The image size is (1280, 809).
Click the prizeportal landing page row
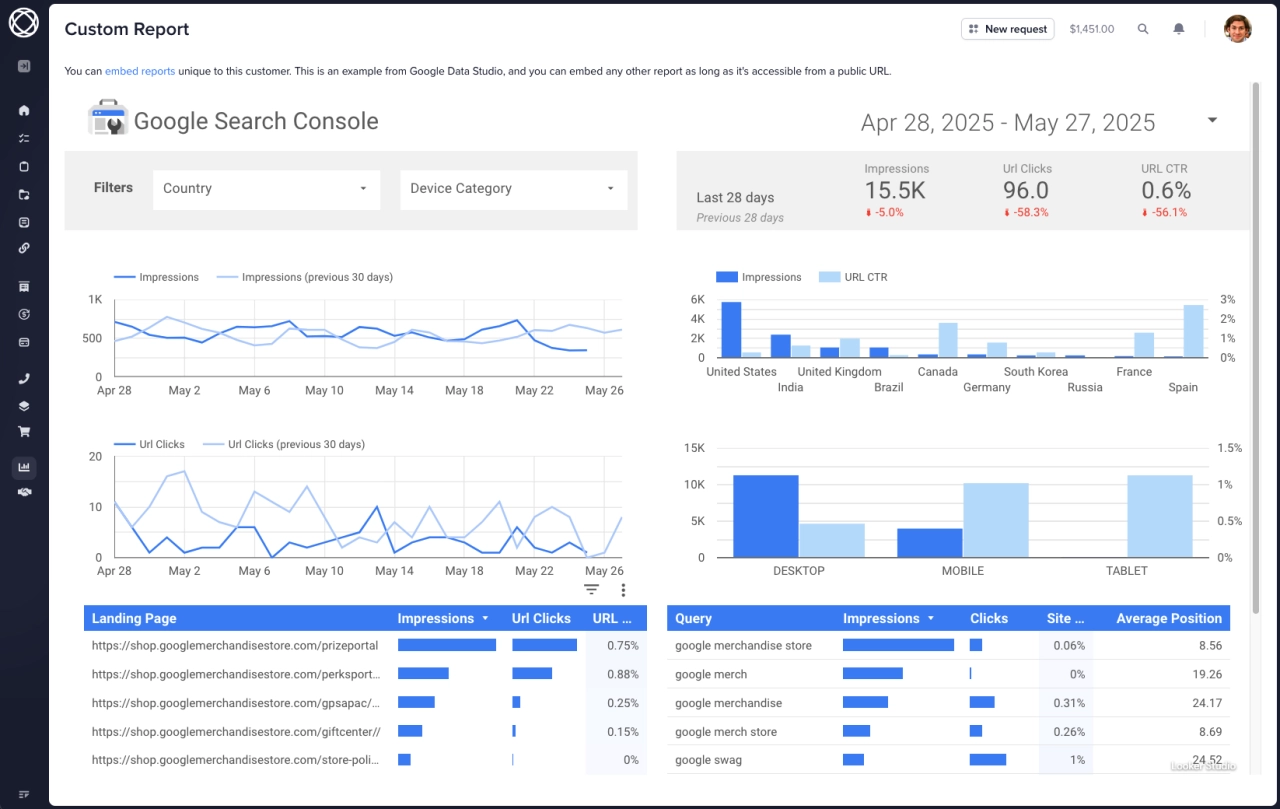click(x=365, y=645)
